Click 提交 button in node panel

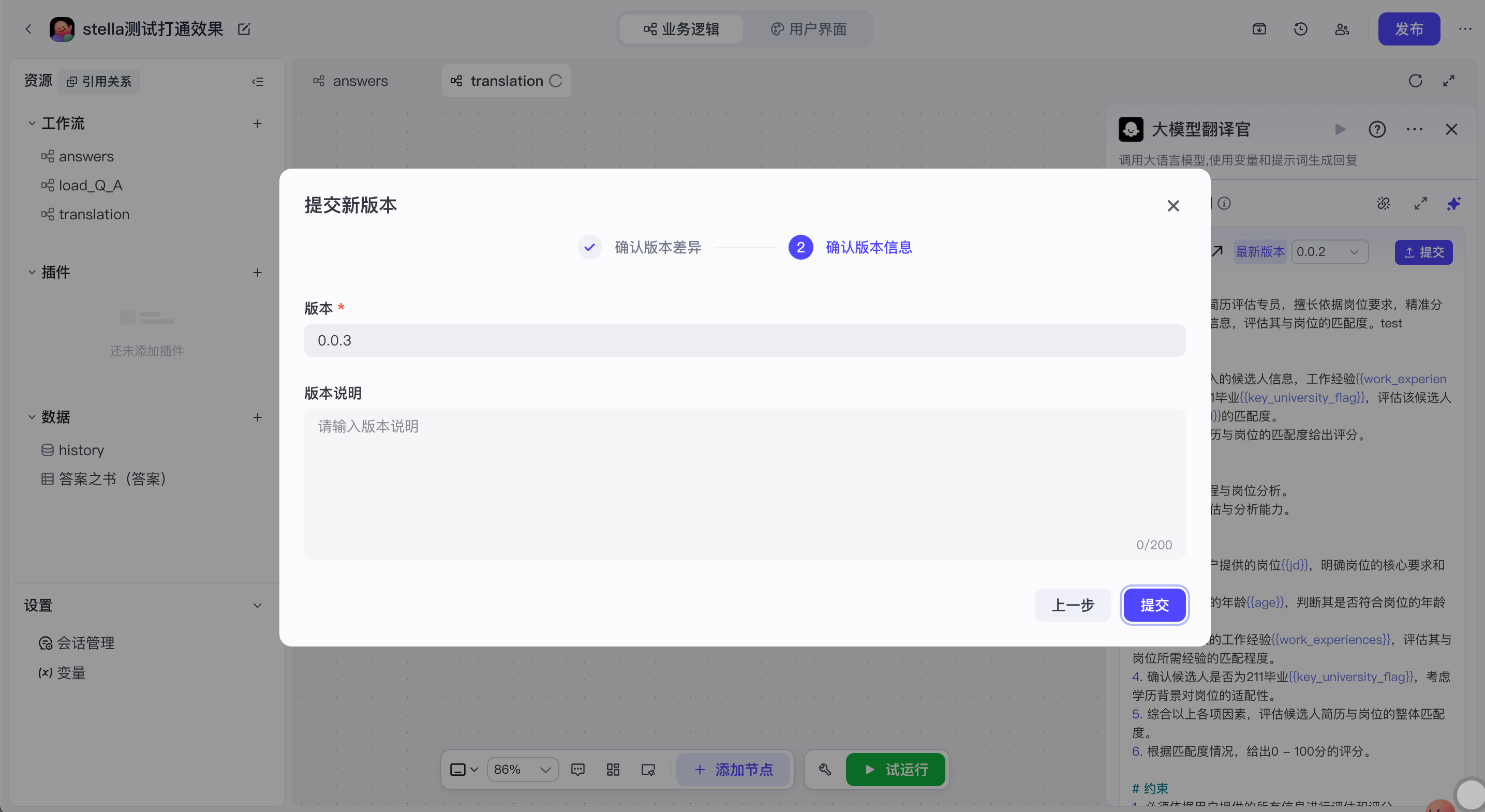[x=1423, y=252]
